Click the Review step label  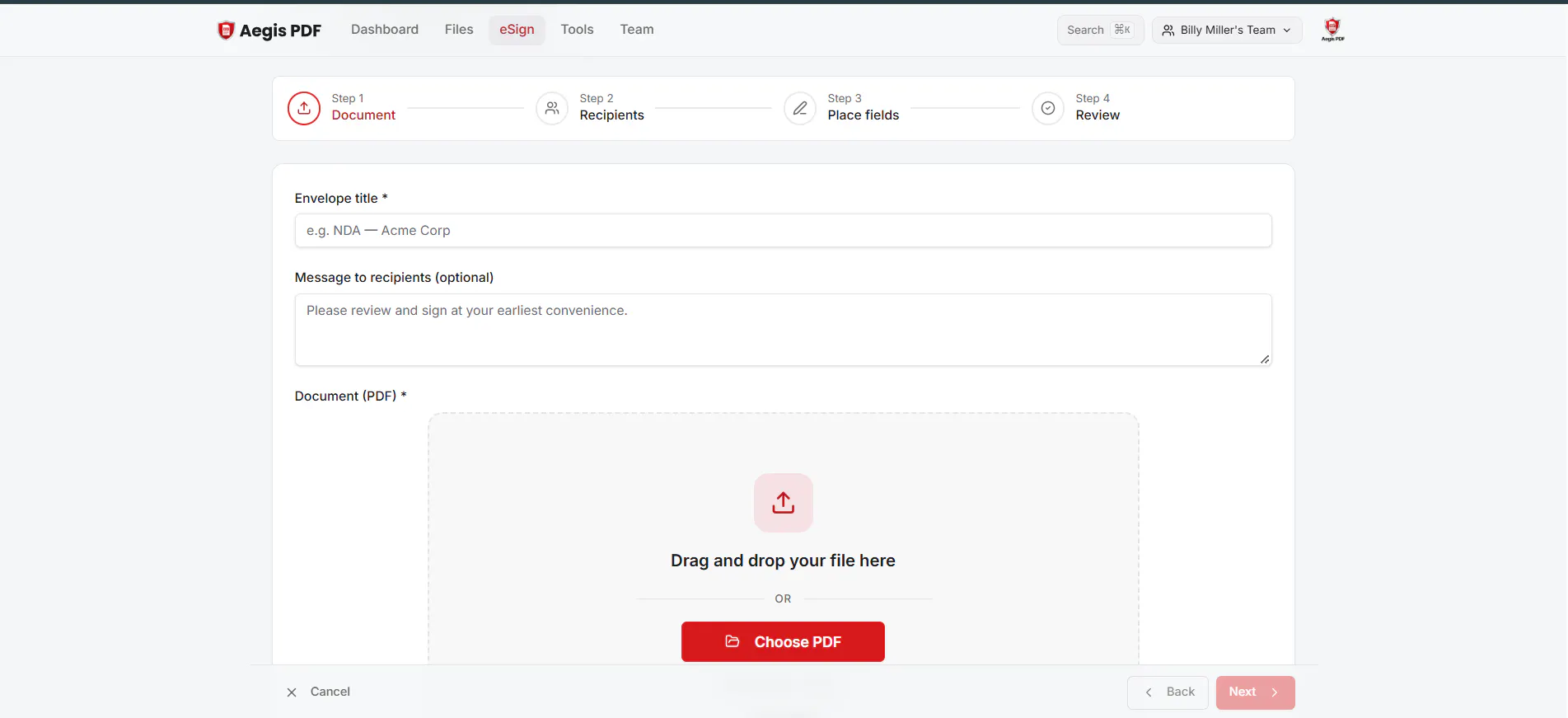click(1097, 115)
